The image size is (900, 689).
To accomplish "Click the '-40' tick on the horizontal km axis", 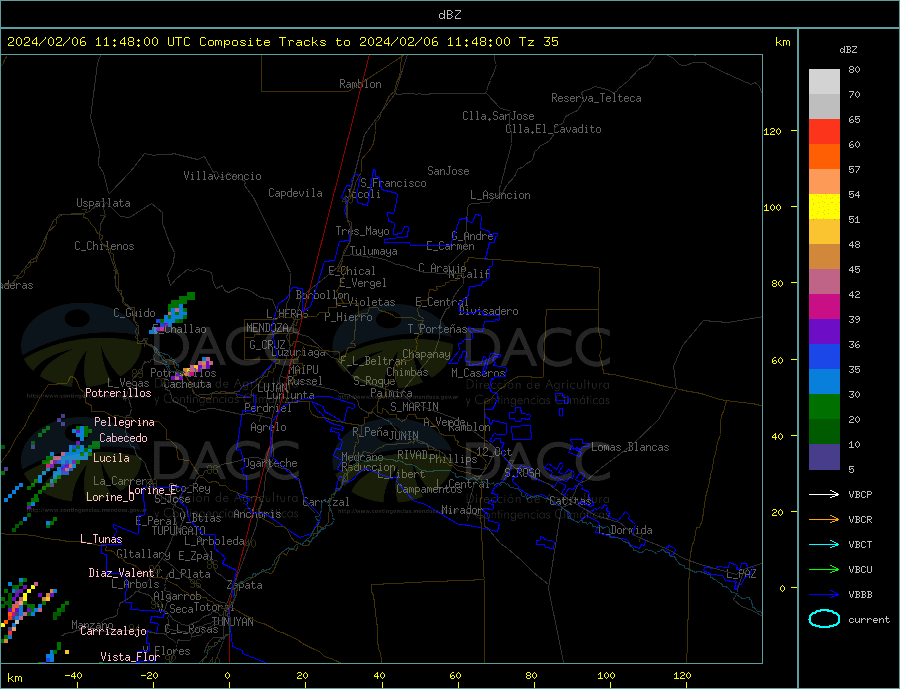I will [x=73, y=676].
